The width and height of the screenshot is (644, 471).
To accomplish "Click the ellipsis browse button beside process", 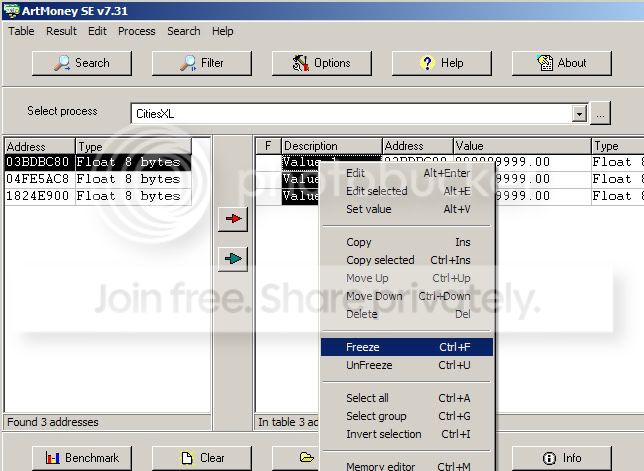I will (600, 113).
